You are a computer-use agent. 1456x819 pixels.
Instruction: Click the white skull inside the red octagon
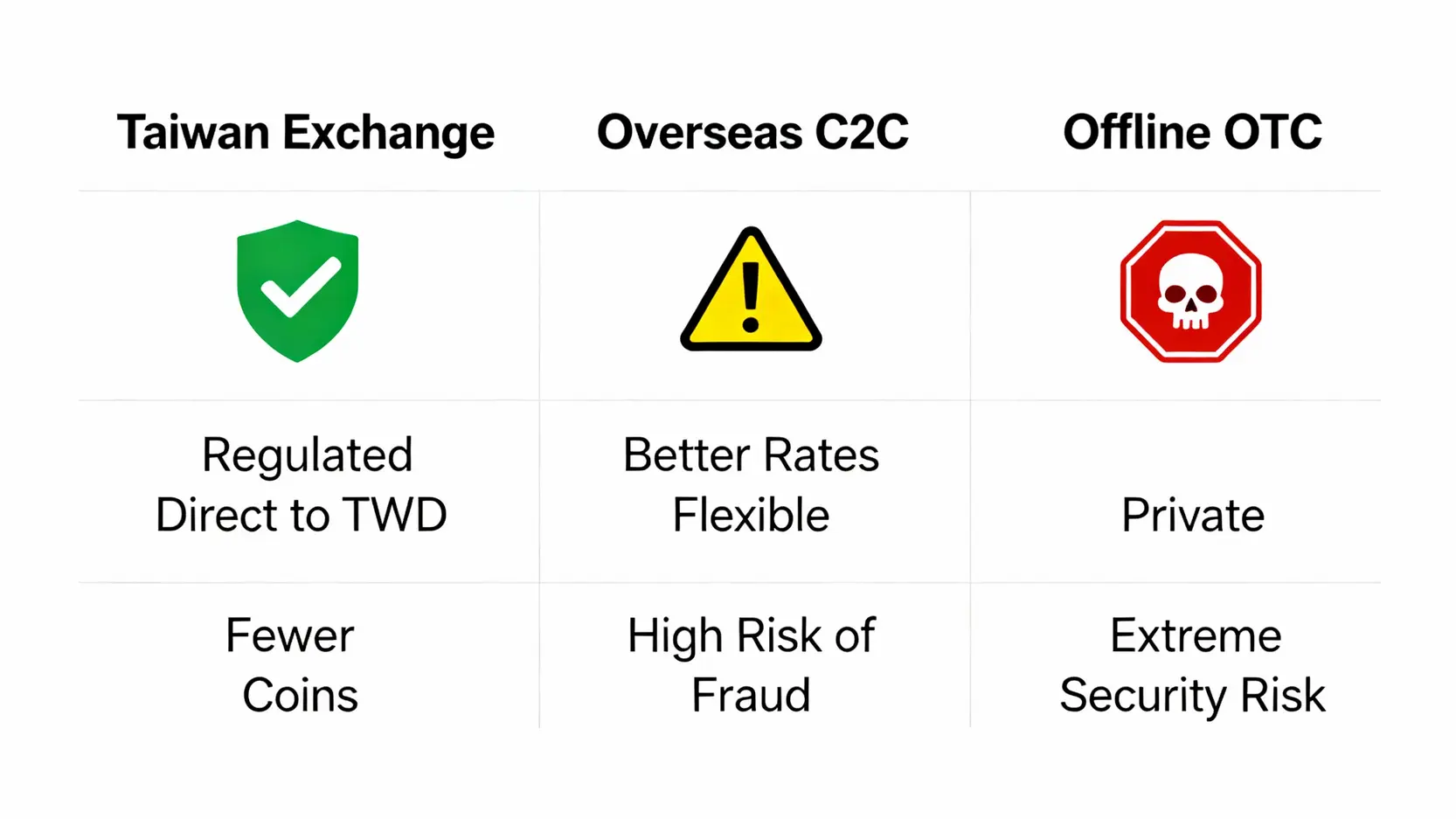coord(1190,295)
